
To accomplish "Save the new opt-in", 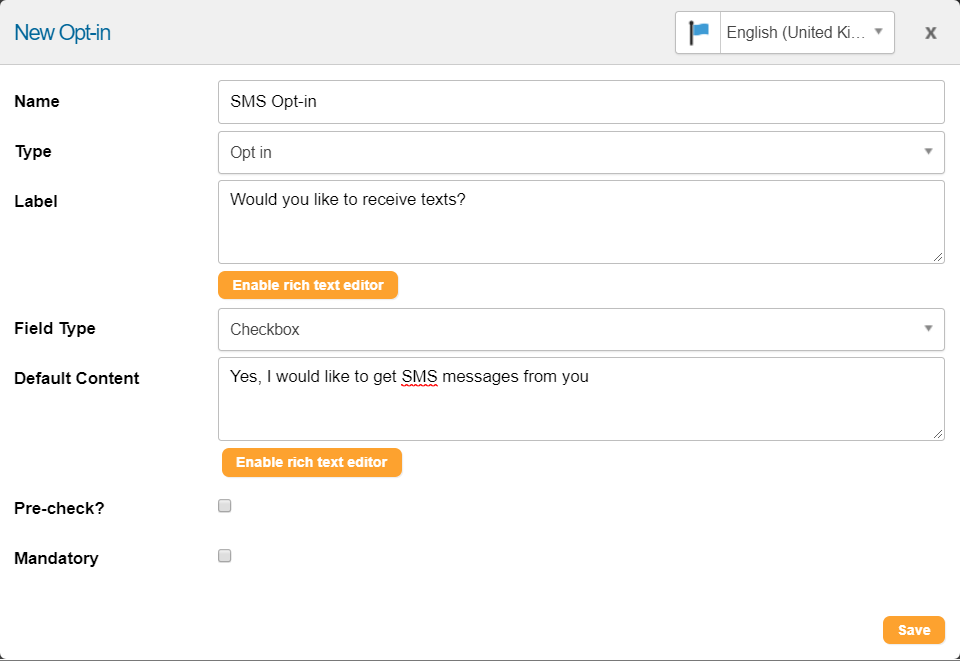I will (913, 630).
